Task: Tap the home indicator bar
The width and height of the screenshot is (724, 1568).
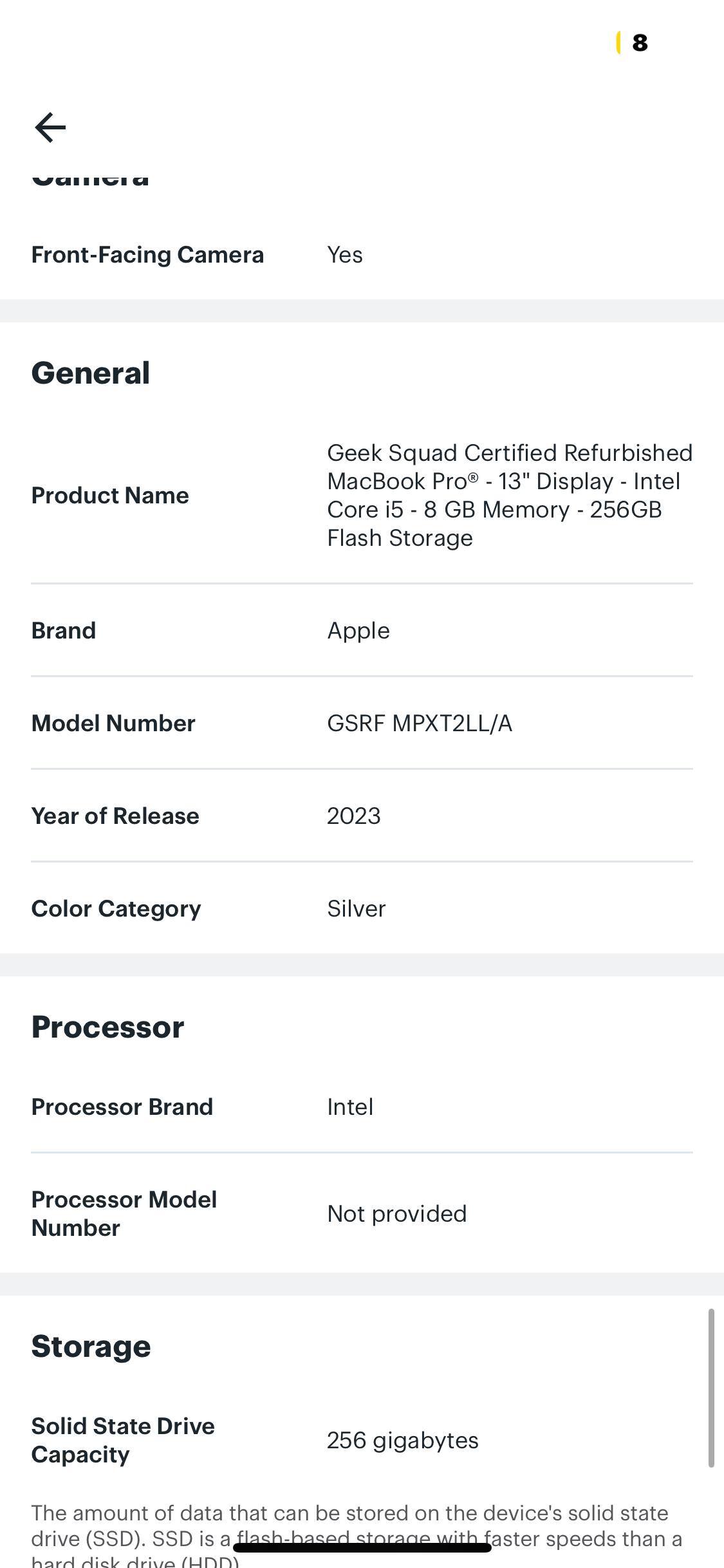Action: [362, 1547]
